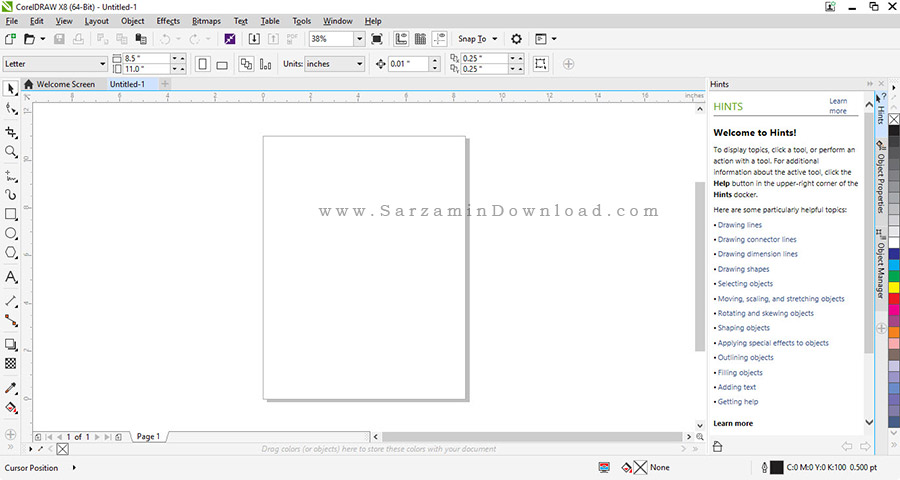Click the Search content icon
This screenshot has width=900, height=480.
[230, 39]
